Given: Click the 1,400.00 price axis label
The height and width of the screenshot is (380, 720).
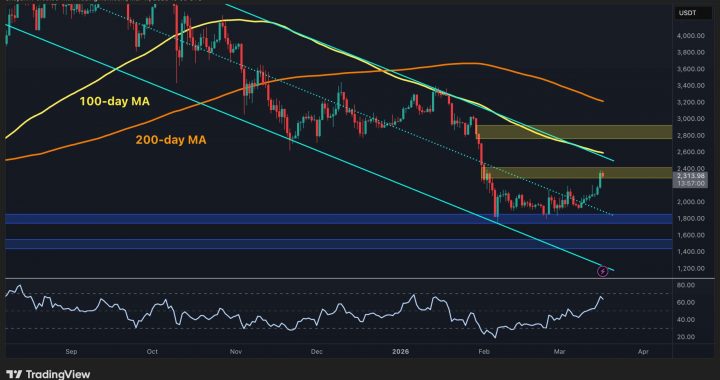Looking at the screenshot, I should pyautogui.click(x=692, y=251).
